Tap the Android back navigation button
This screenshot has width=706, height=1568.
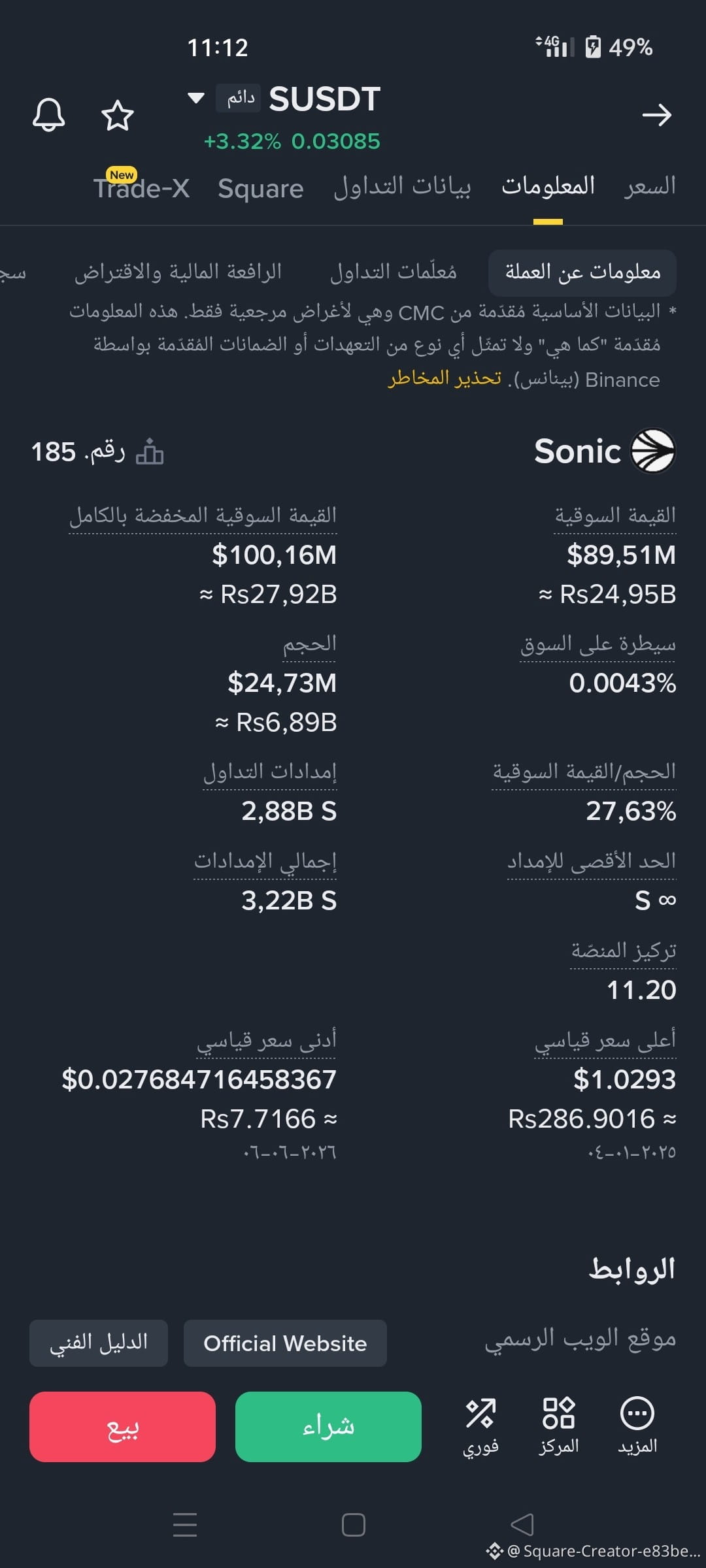522,1525
